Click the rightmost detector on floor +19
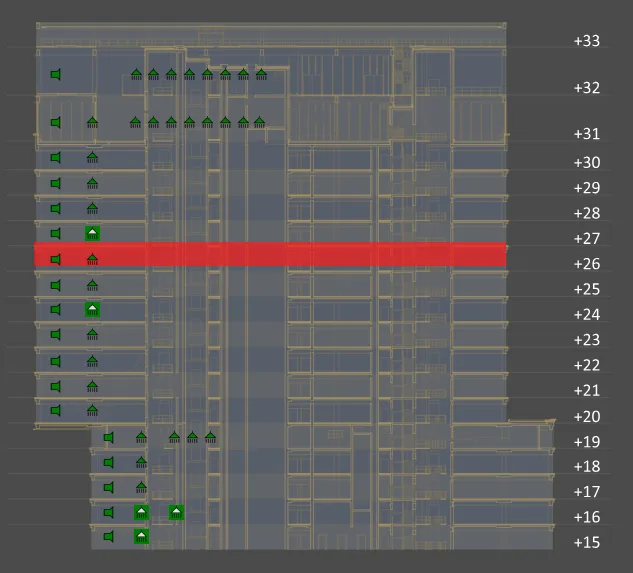Screen dimensions: 633x573 click(210, 437)
